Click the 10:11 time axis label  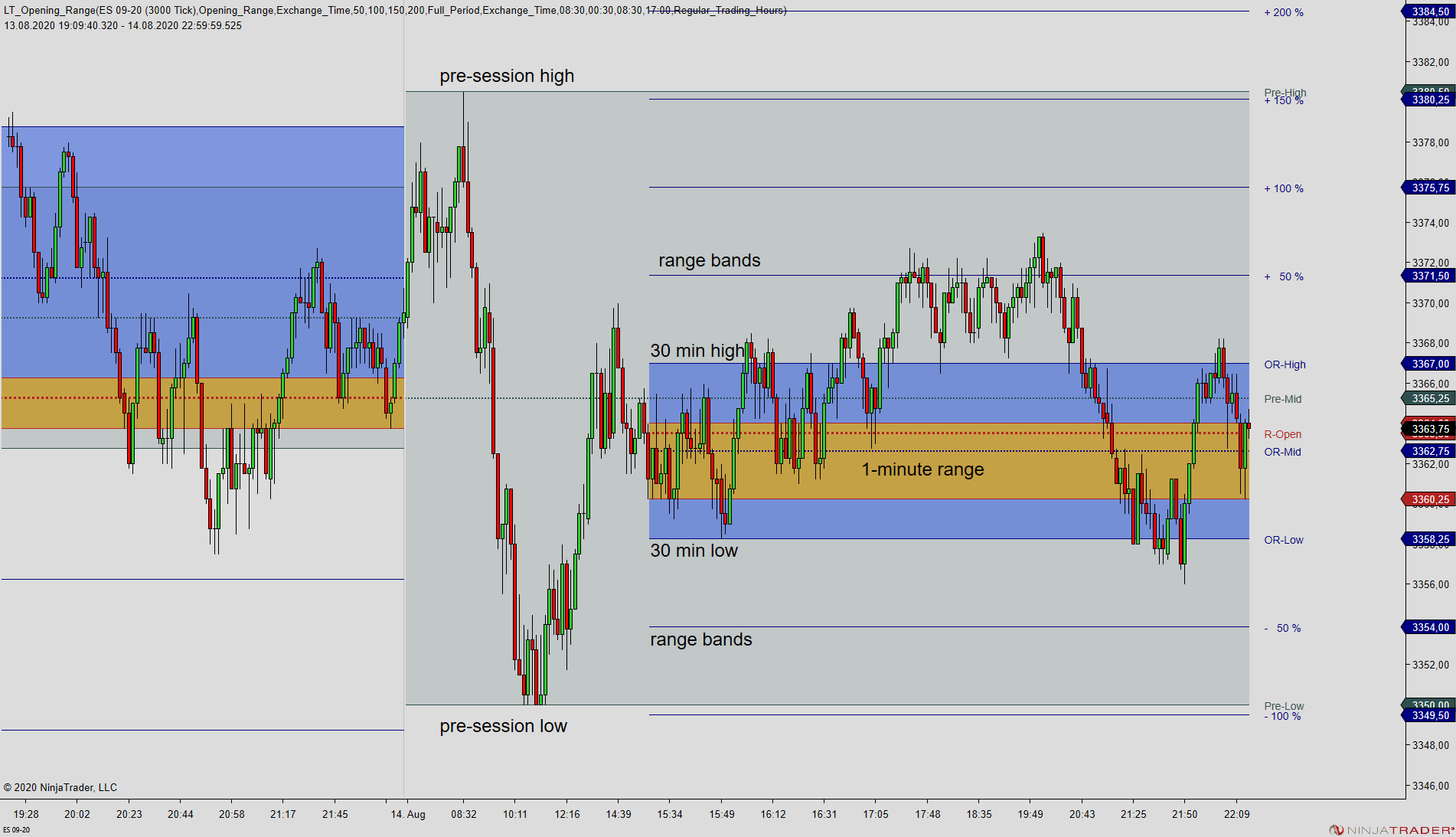click(515, 814)
